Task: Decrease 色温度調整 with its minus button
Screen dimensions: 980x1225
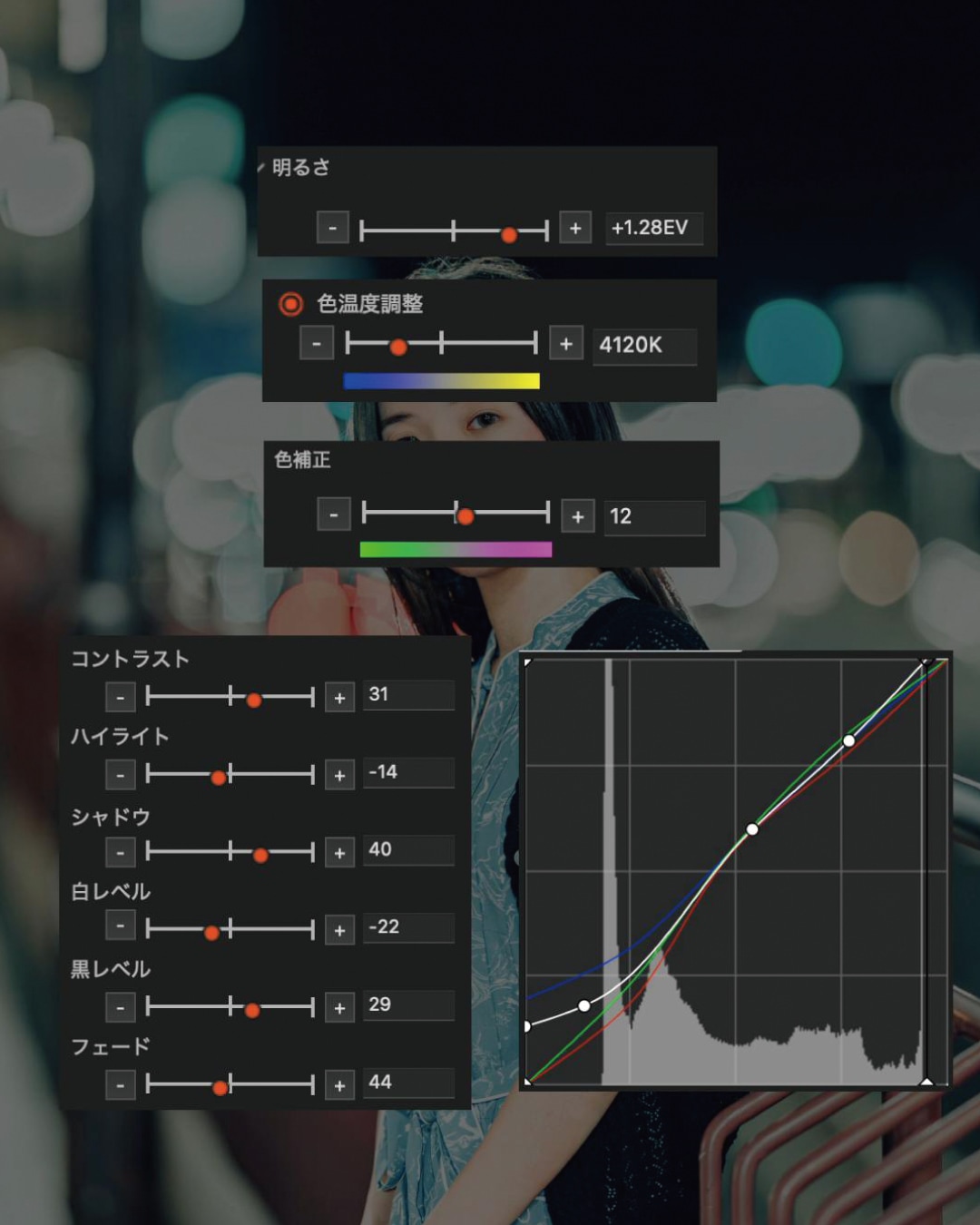Action: [316, 344]
